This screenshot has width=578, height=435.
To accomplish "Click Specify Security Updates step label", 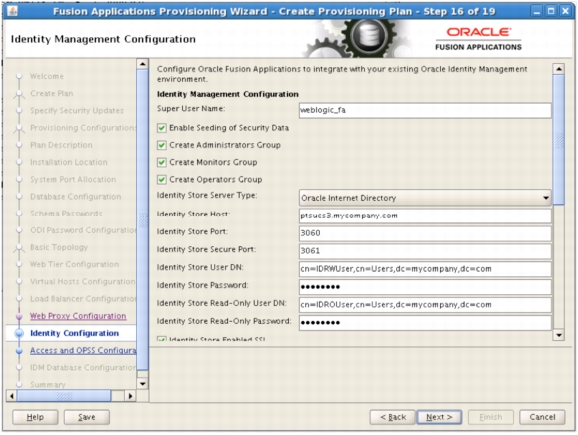I will (77, 111).
